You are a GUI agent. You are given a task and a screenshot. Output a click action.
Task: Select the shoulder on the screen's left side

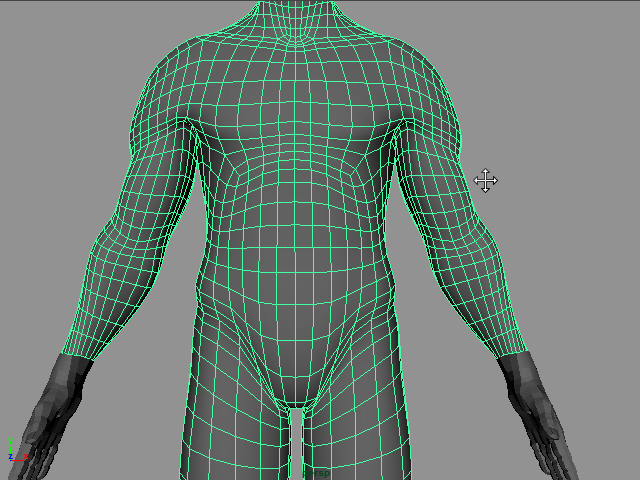(x=160, y=110)
